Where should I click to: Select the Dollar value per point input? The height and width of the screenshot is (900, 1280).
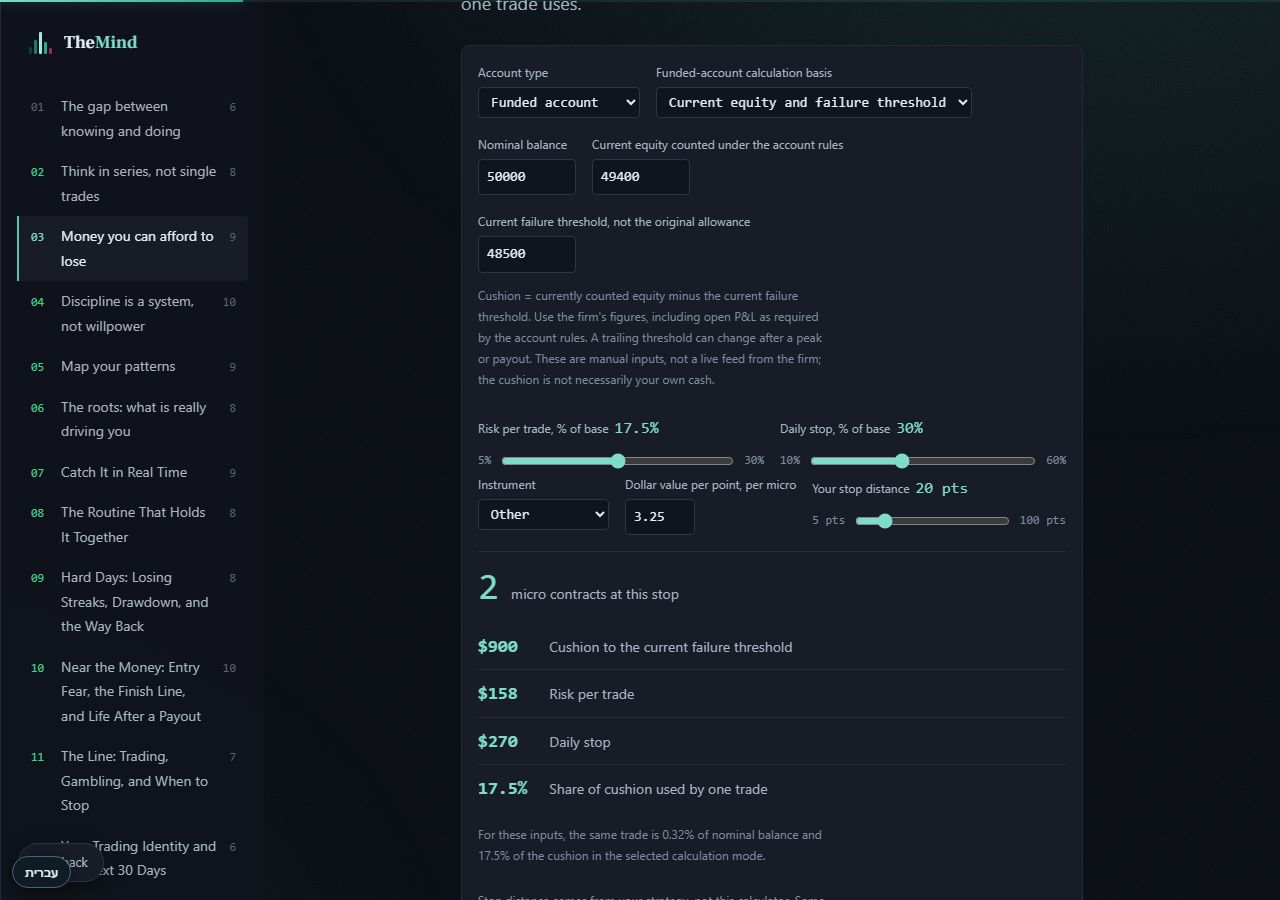(x=660, y=517)
